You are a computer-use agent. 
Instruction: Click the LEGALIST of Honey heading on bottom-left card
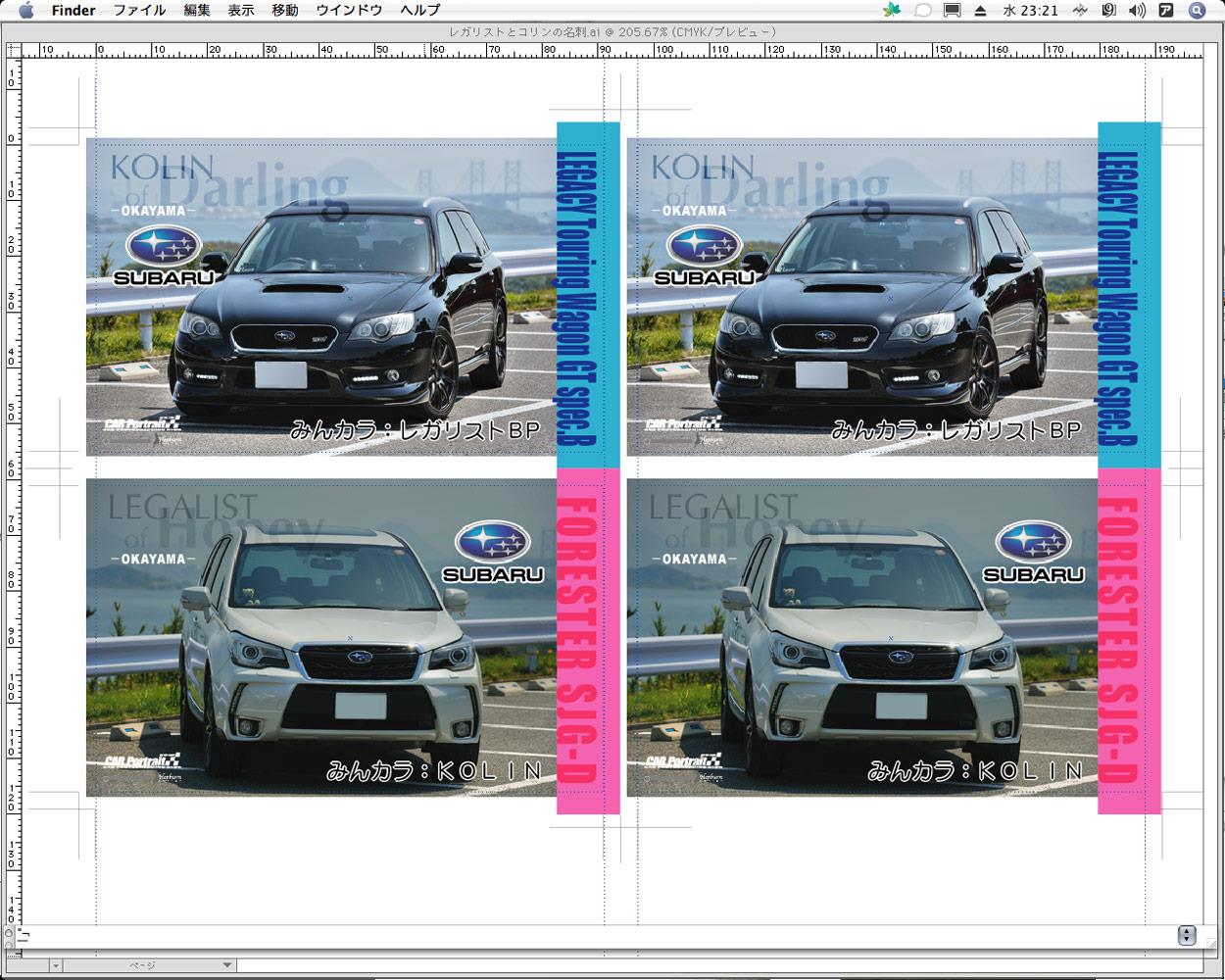coord(216,521)
